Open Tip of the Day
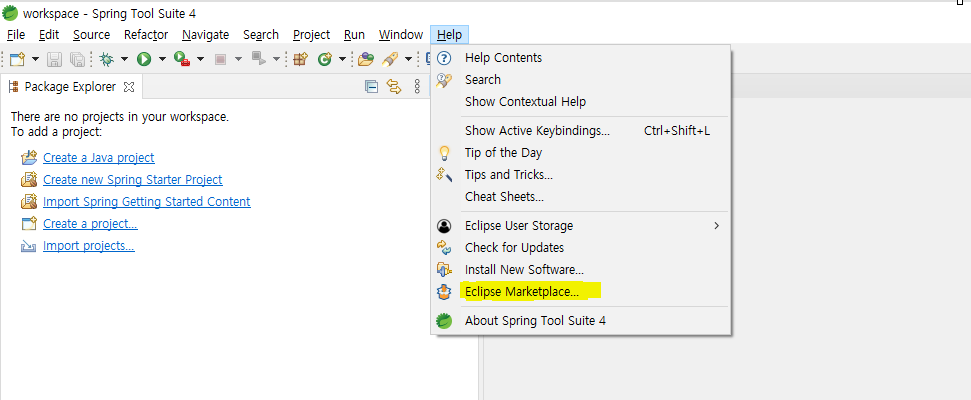971x400 pixels. (x=581, y=152)
